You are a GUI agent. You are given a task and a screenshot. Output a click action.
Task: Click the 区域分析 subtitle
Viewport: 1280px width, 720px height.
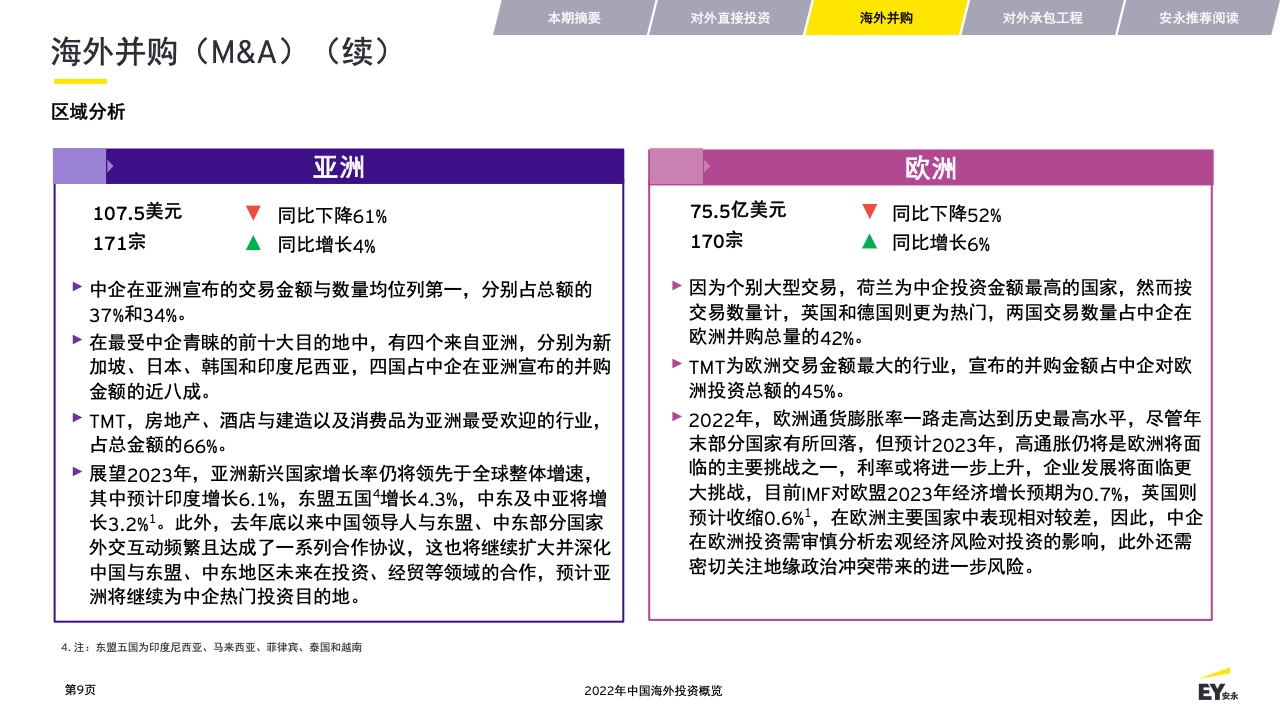click(88, 112)
